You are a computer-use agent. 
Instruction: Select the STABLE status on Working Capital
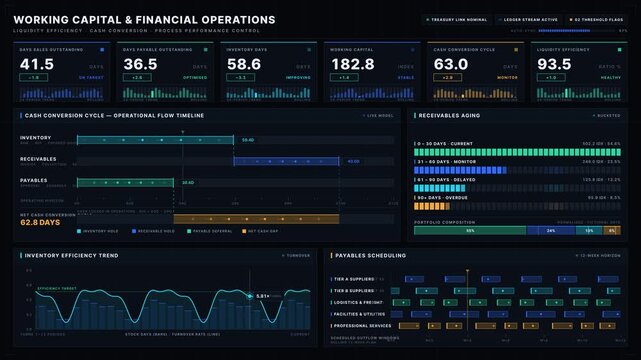(406, 77)
